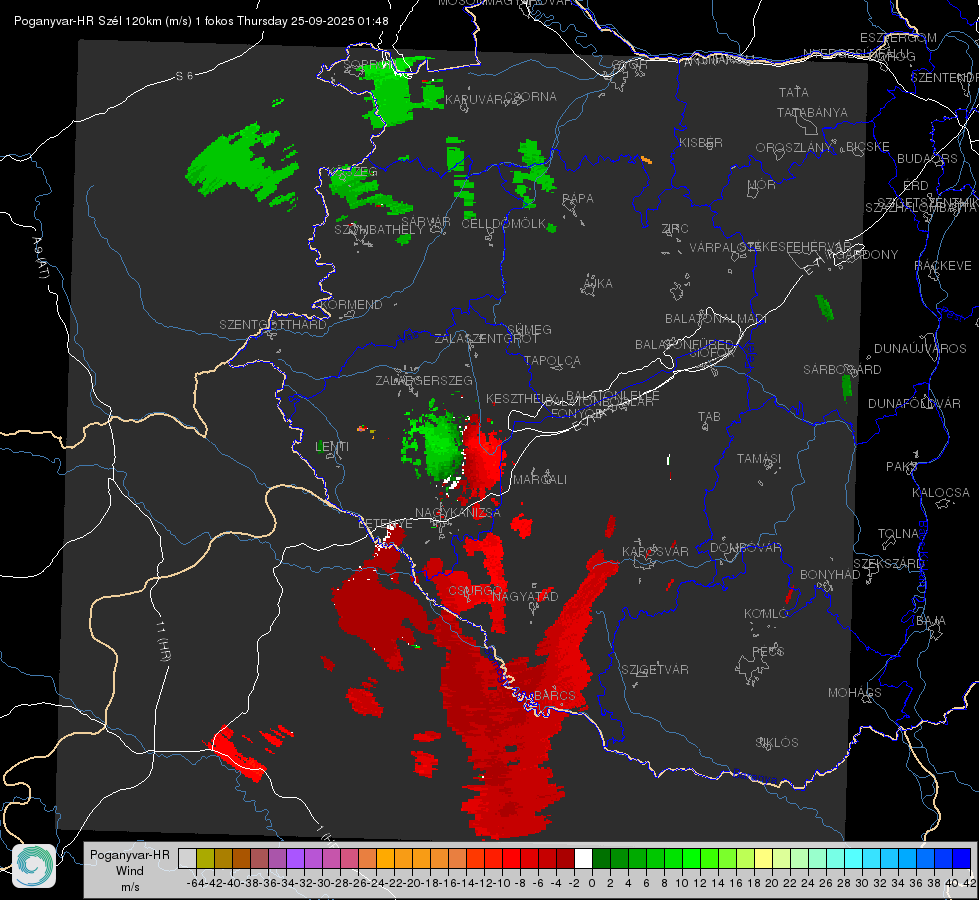The height and width of the screenshot is (900, 979).
Task: Select the CELLDOMOLK label
Action: click(504, 224)
